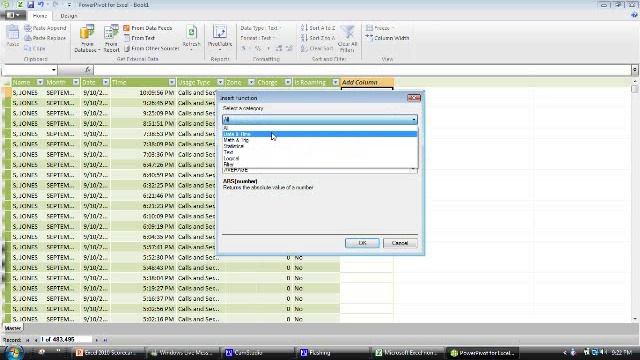Close the Insert Function dialog
640x360 pixels.
(413, 98)
